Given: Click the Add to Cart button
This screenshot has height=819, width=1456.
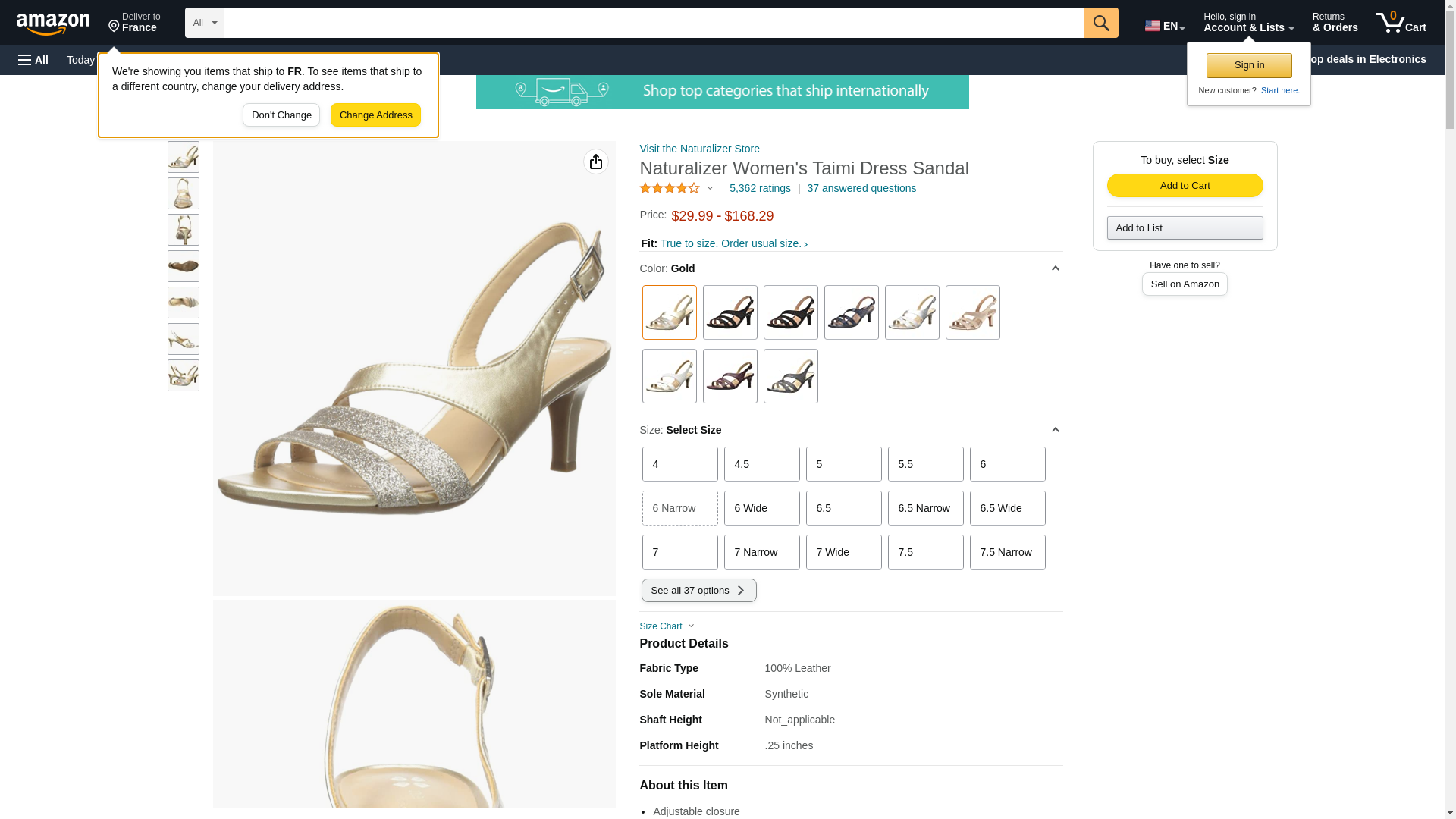Looking at the screenshot, I should pyautogui.click(x=1185, y=186).
